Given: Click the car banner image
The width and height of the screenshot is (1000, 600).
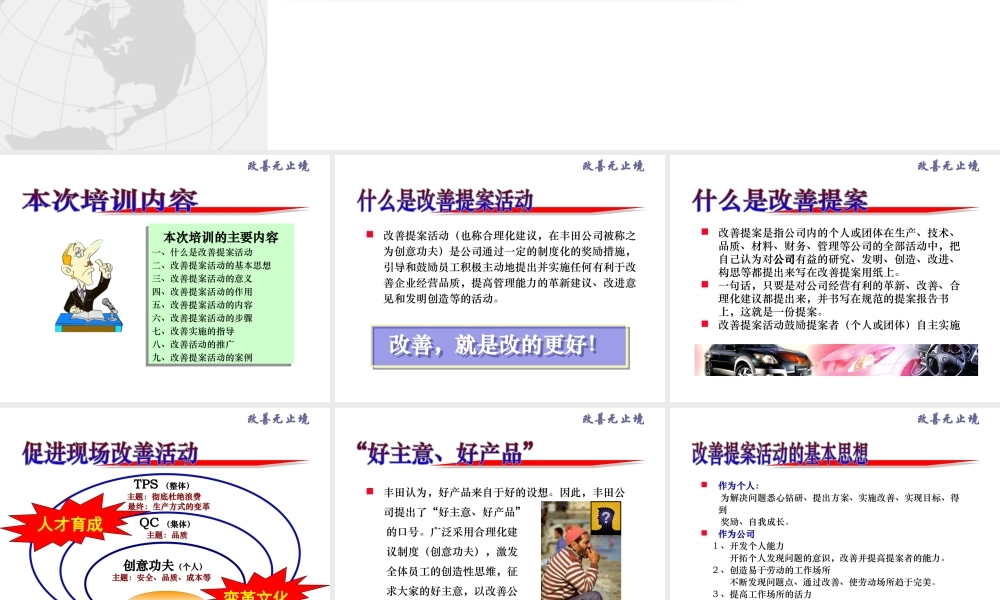Looking at the screenshot, I should point(835,360).
